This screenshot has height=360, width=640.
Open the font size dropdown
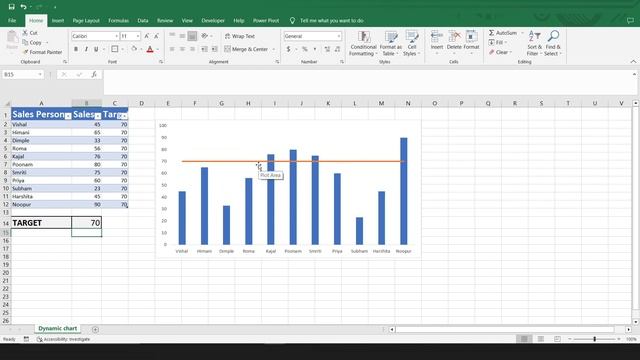point(138,36)
